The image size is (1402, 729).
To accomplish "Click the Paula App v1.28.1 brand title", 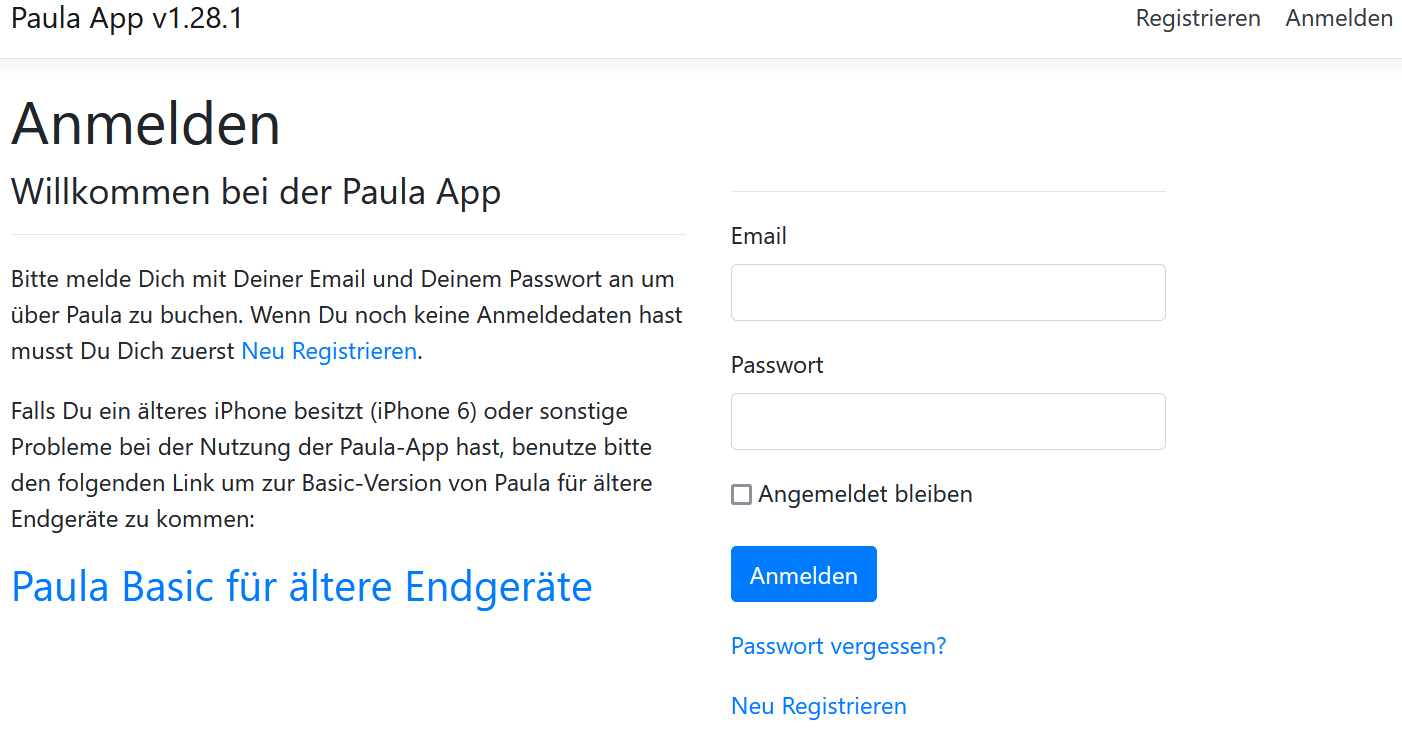I will 127,19.
